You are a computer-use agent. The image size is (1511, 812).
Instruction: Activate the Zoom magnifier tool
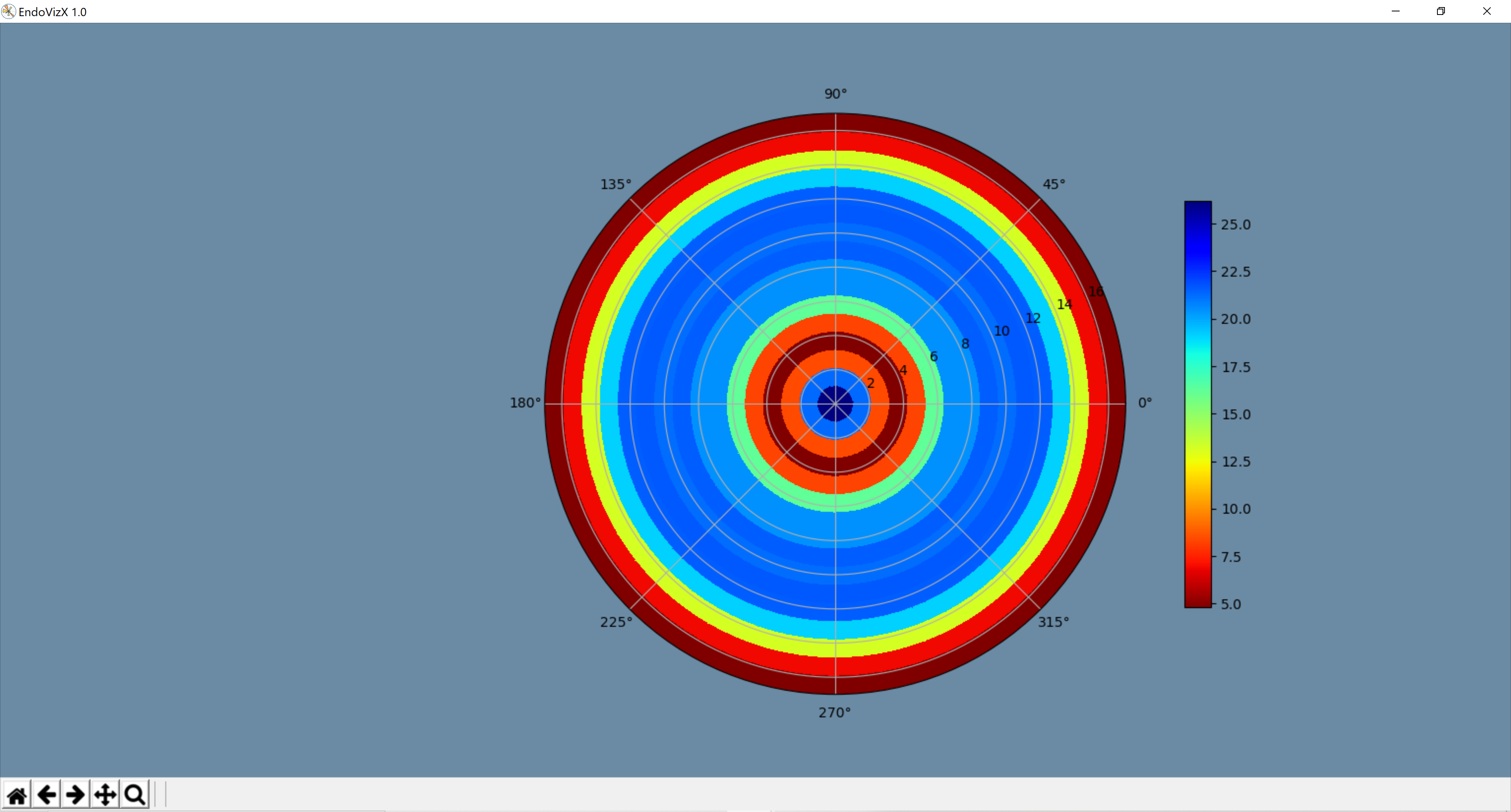135,795
